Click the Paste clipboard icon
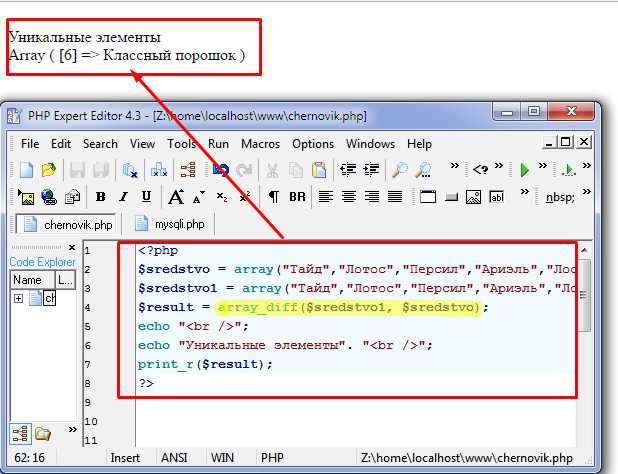 (319, 170)
